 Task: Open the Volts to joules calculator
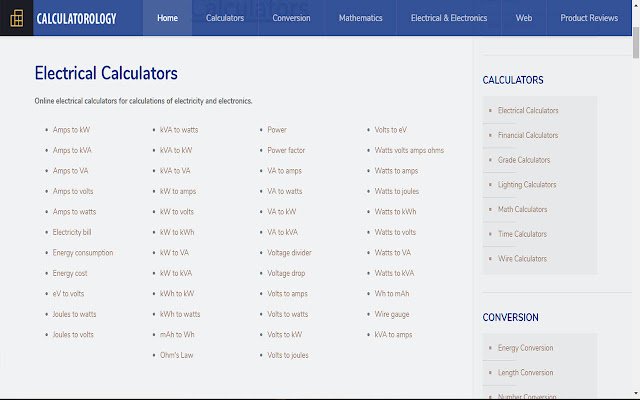click(x=288, y=355)
